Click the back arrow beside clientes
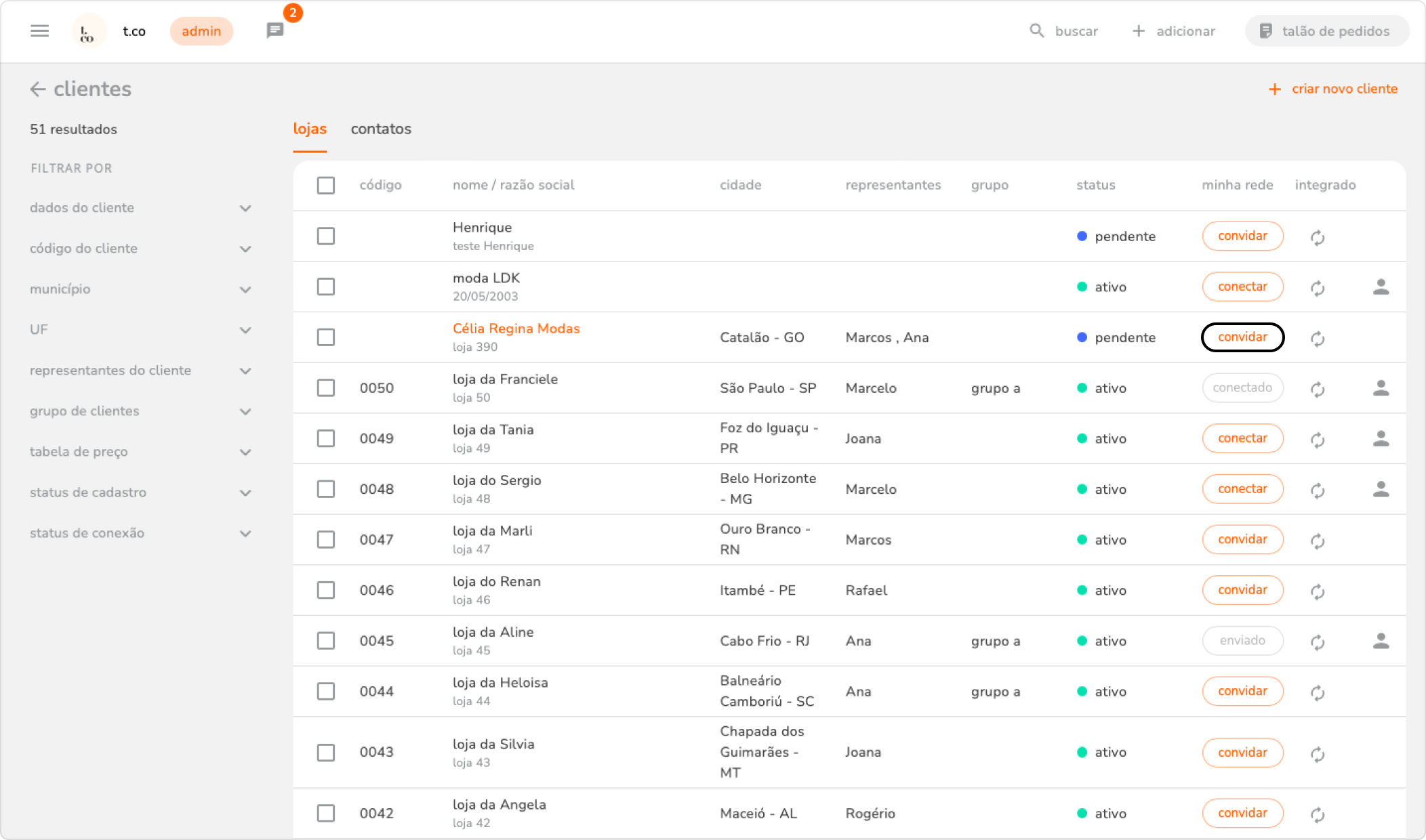The image size is (1426, 840). [38, 89]
